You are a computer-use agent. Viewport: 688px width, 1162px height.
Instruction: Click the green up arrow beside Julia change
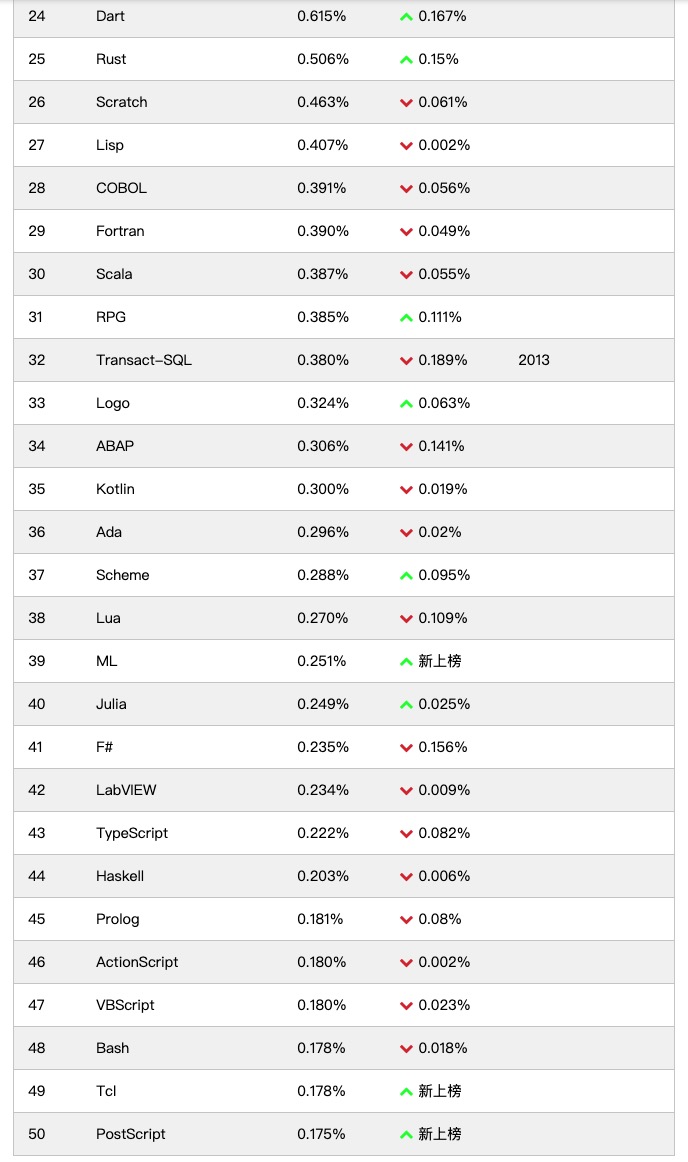point(406,704)
